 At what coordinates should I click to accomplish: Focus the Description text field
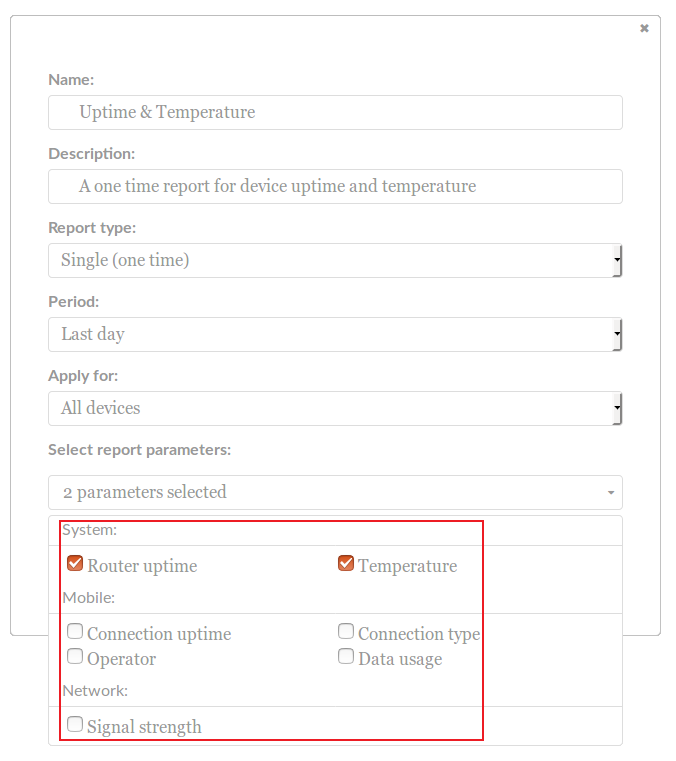tap(335, 186)
